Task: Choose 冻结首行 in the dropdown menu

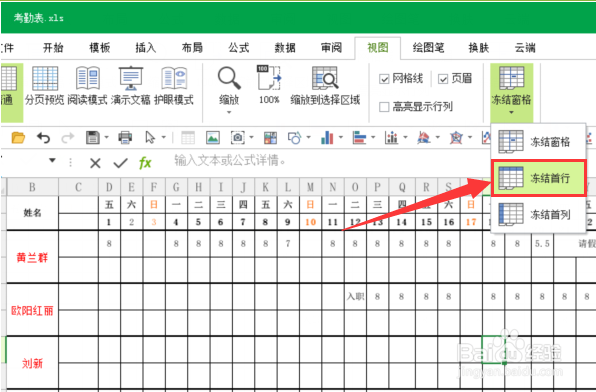Action: coord(539,178)
